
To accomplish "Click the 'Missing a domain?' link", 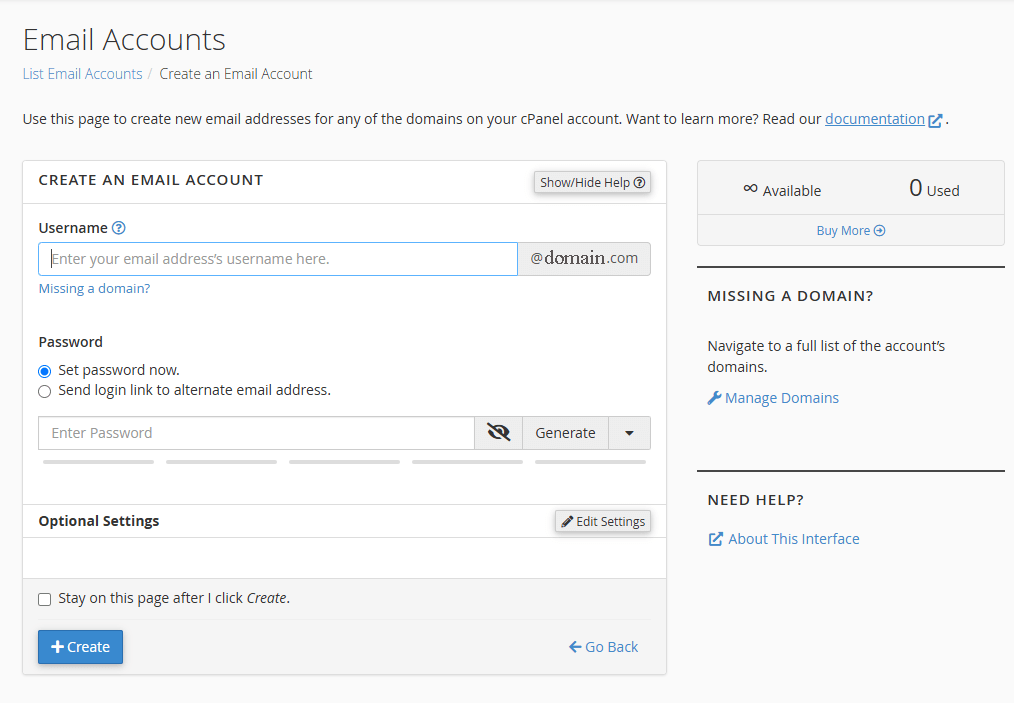I will (x=94, y=289).
